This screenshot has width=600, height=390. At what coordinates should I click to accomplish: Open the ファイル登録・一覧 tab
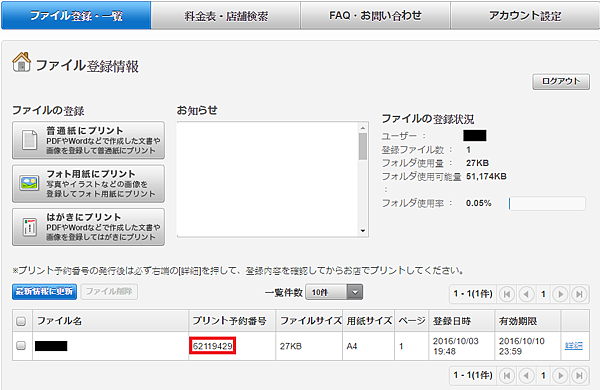76,15
